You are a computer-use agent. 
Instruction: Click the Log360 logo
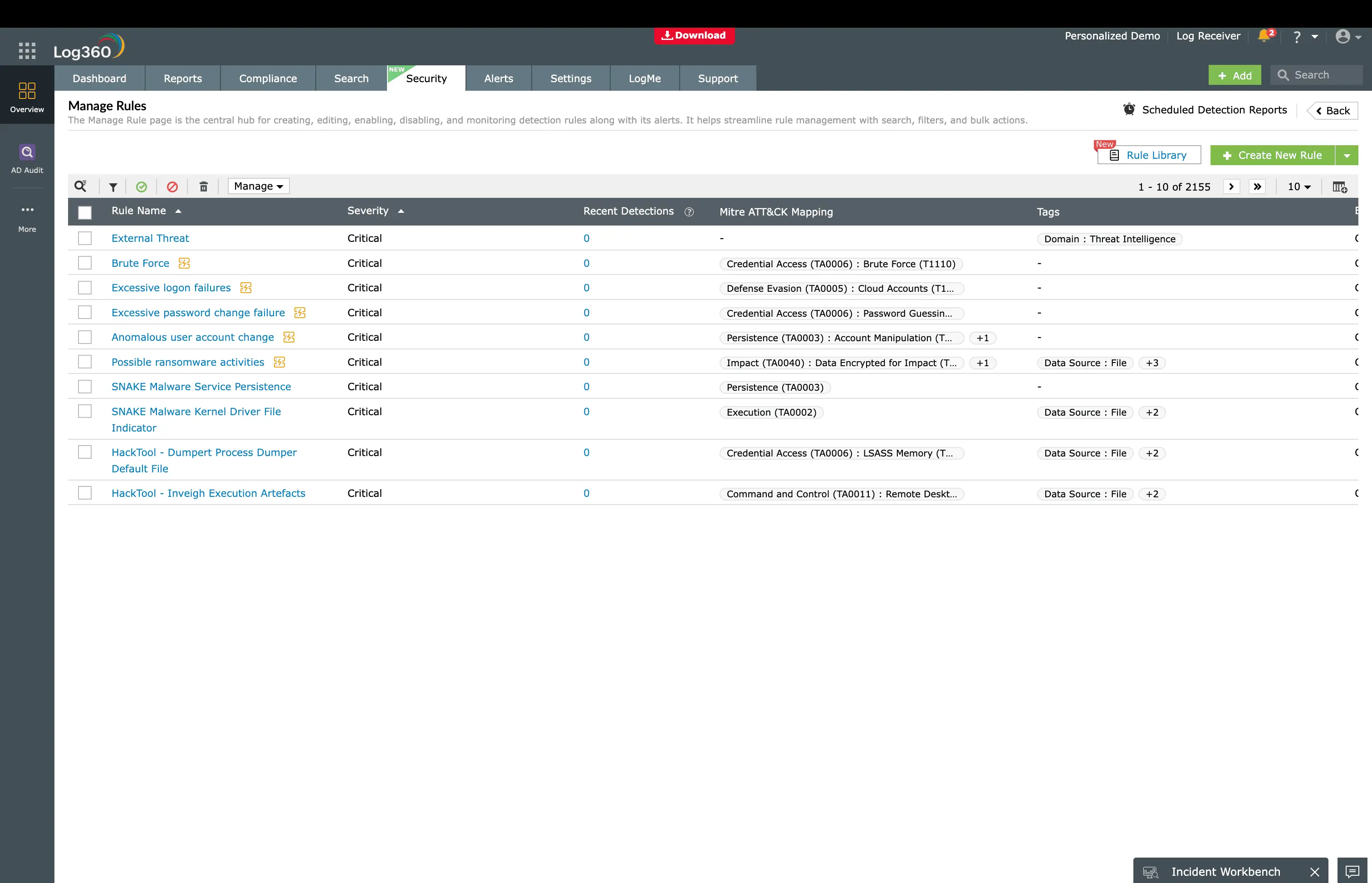tap(89, 47)
